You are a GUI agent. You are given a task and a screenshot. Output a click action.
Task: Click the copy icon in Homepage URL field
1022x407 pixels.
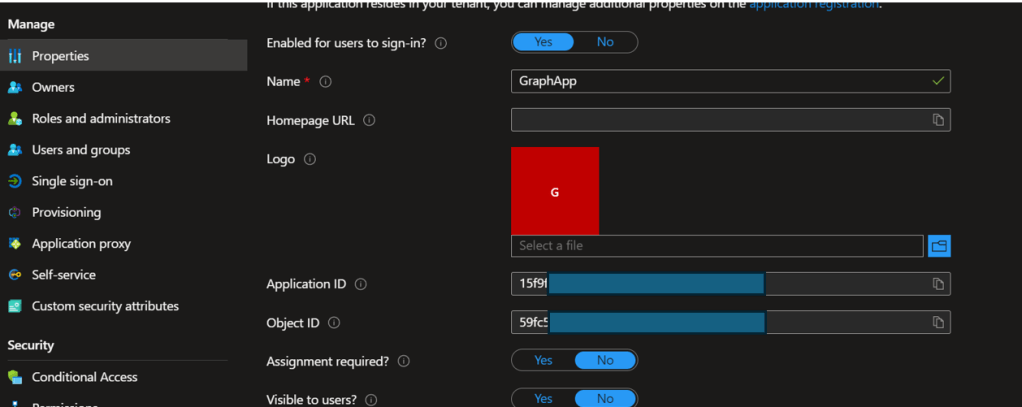pos(938,120)
